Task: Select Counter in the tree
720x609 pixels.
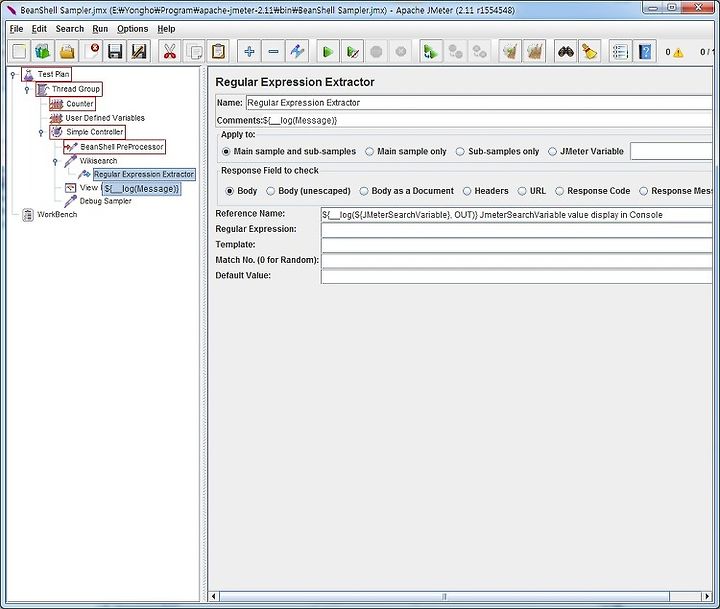Action: (x=73, y=104)
